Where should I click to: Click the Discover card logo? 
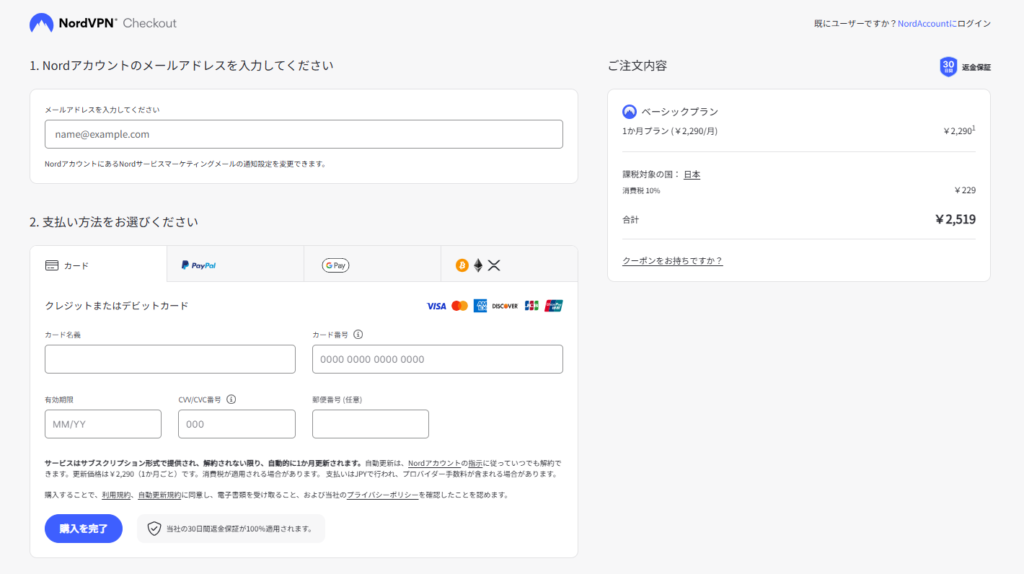pos(505,306)
